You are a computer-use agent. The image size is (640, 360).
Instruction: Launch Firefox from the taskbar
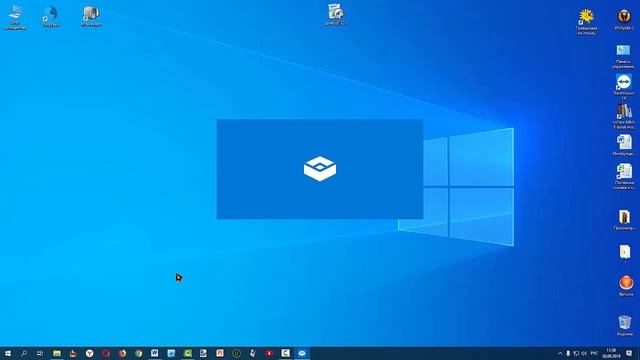pos(122,353)
